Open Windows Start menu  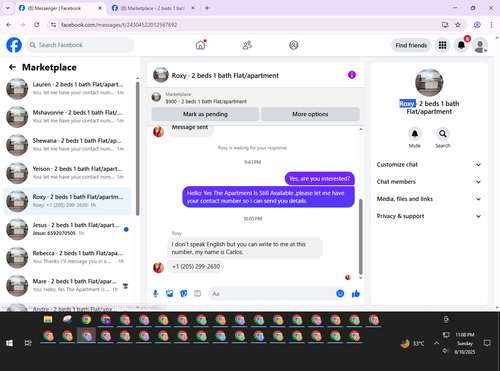(9, 343)
